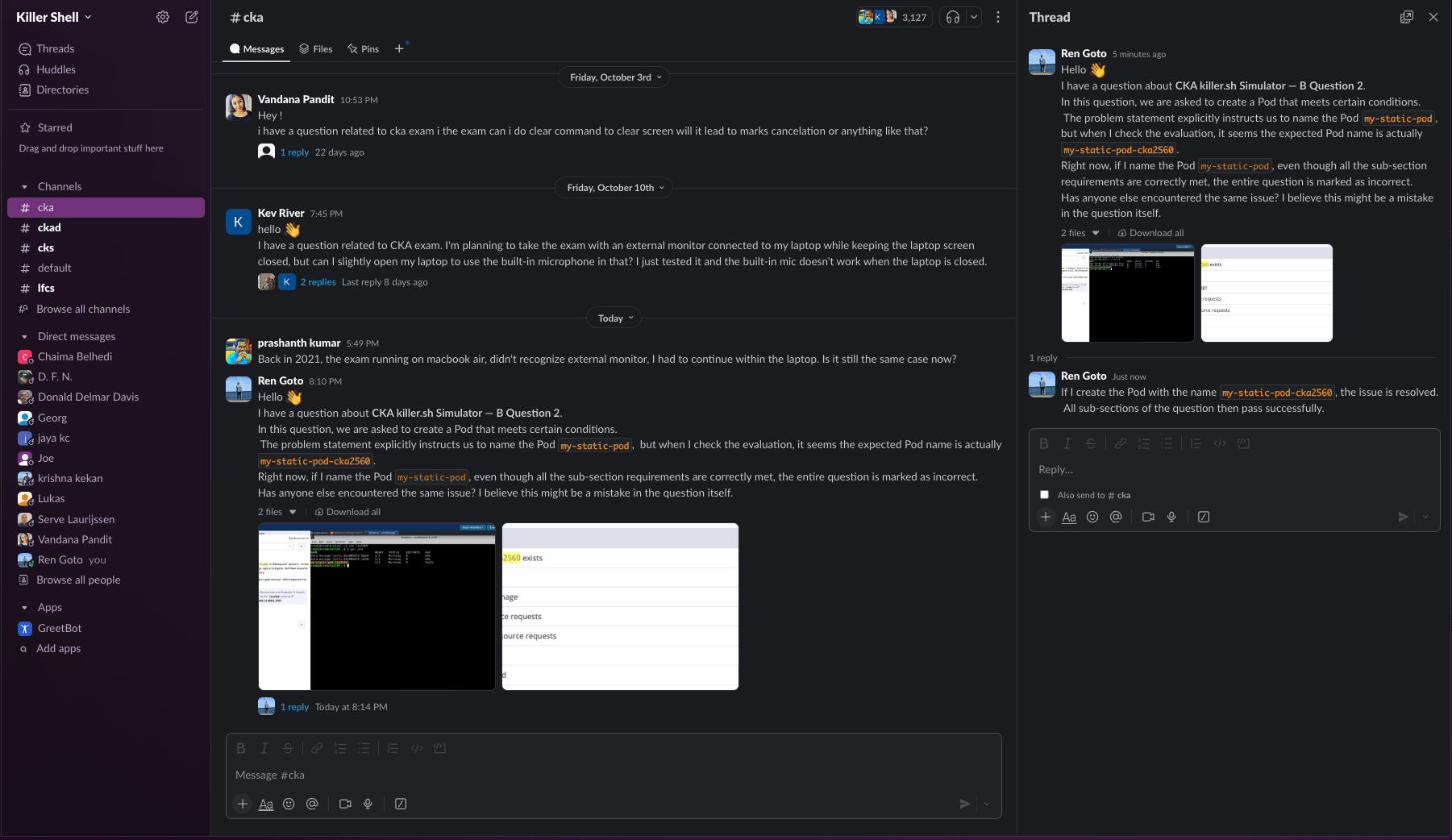1452x840 pixels.
Task: Open workspace preferences gear icon
Action: tap(163, 17)
